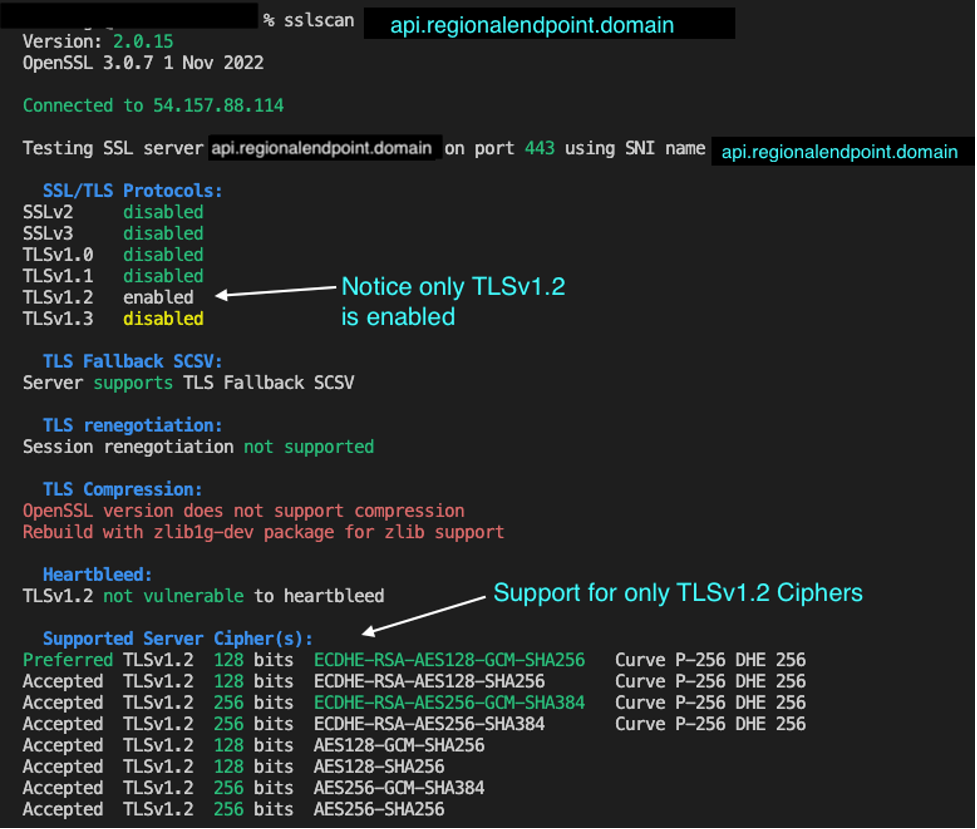The height and width of the screenshot is (829, 977).
Task: Click the 'Notice only TLSv1.2 is enabled' annotation
Action: coord(453,300)
